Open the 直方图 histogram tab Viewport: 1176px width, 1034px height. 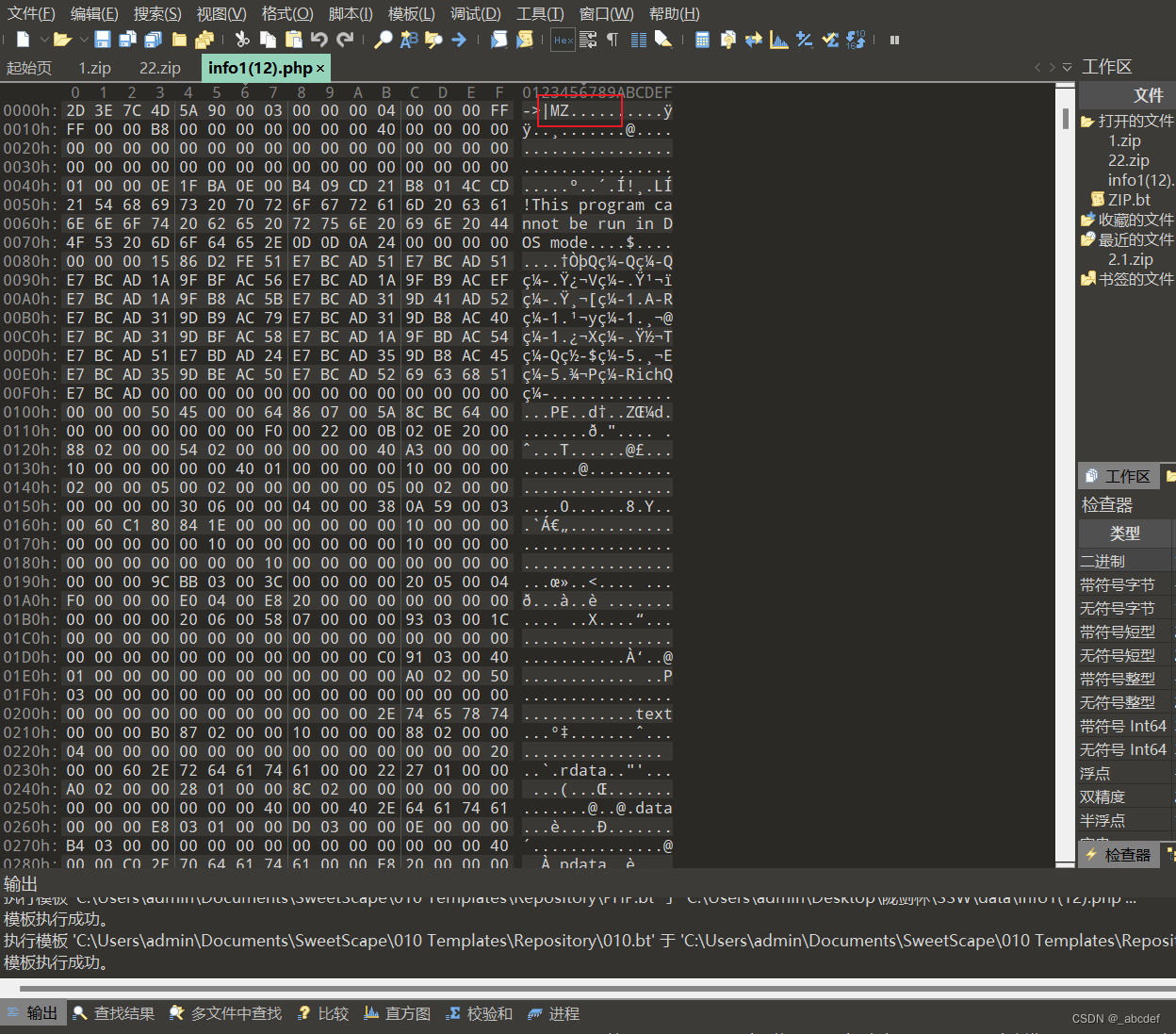coord(397,1013)
